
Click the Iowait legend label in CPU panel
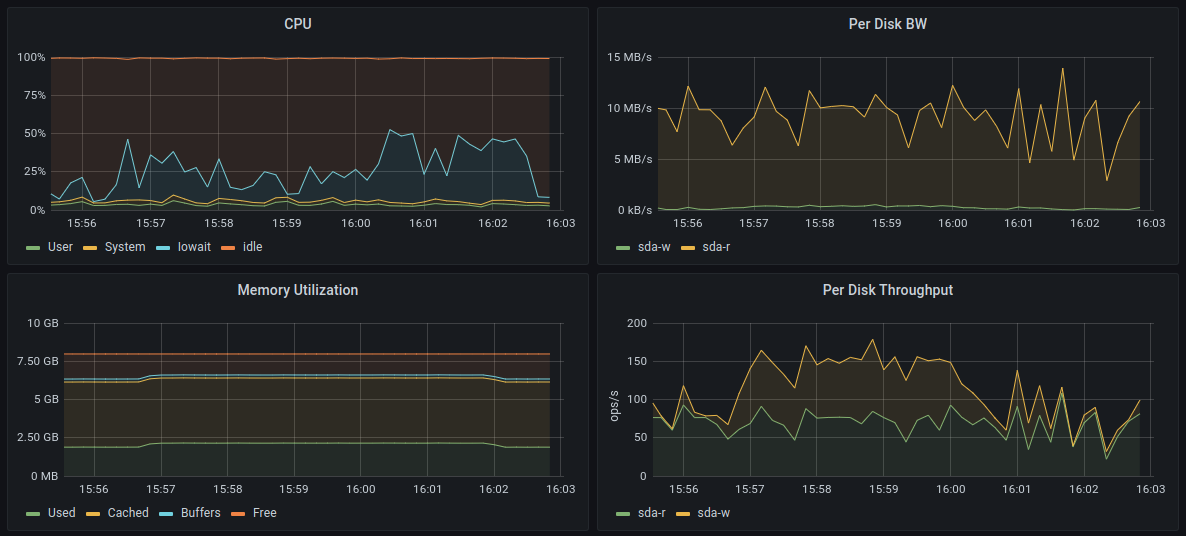194,247
